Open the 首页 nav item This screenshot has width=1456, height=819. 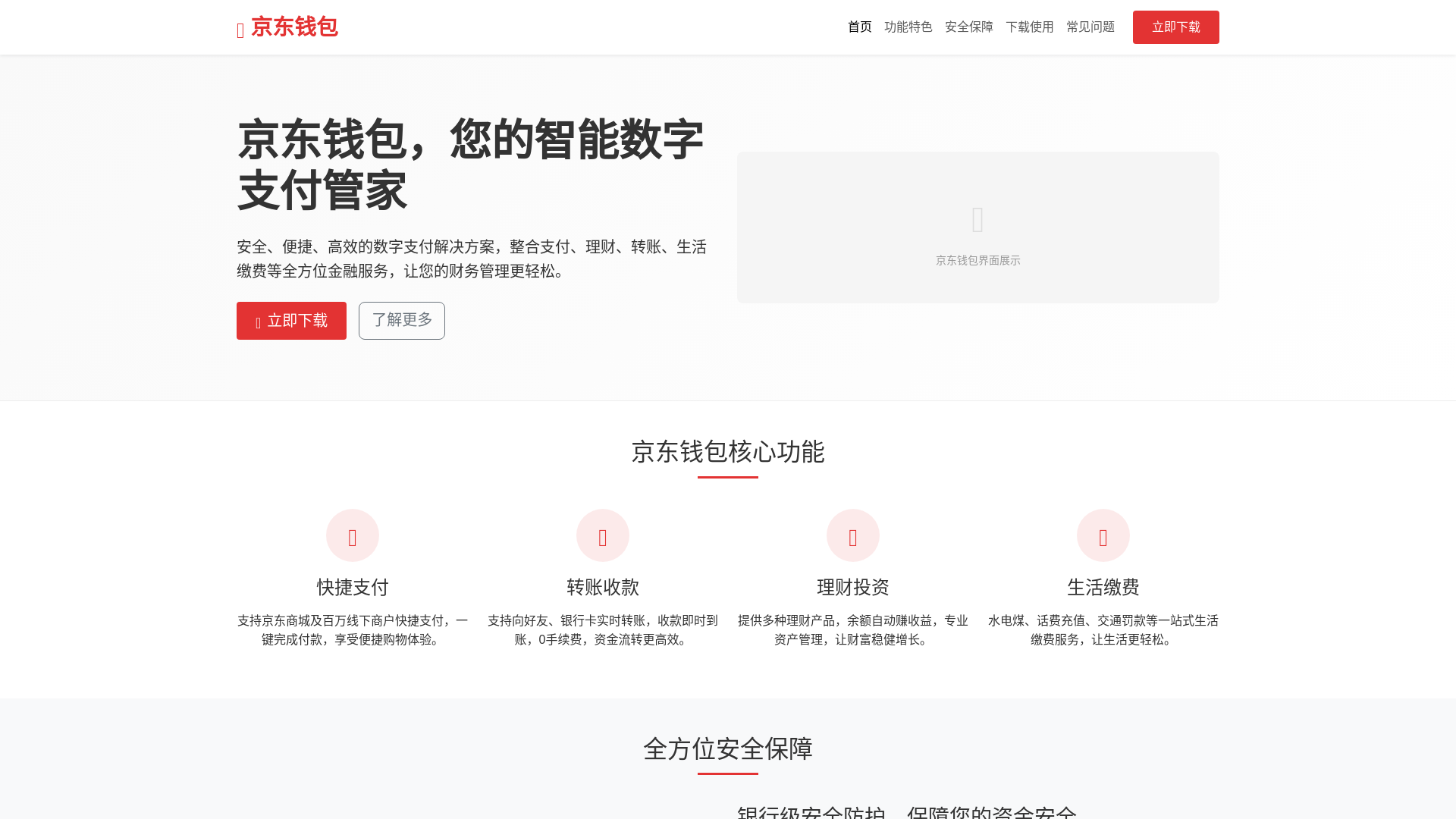[860, 27]
